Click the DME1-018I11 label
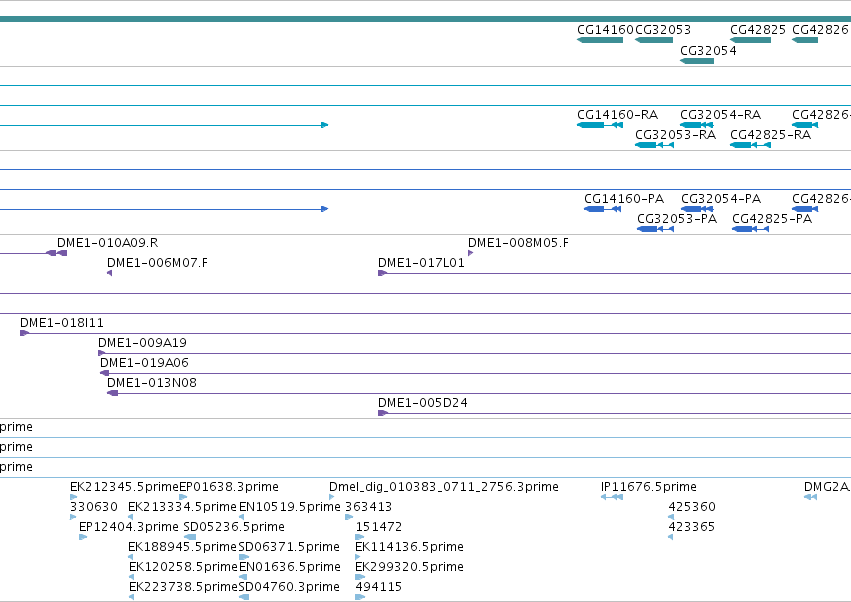The image size is (851, 602). click(62, 323)
